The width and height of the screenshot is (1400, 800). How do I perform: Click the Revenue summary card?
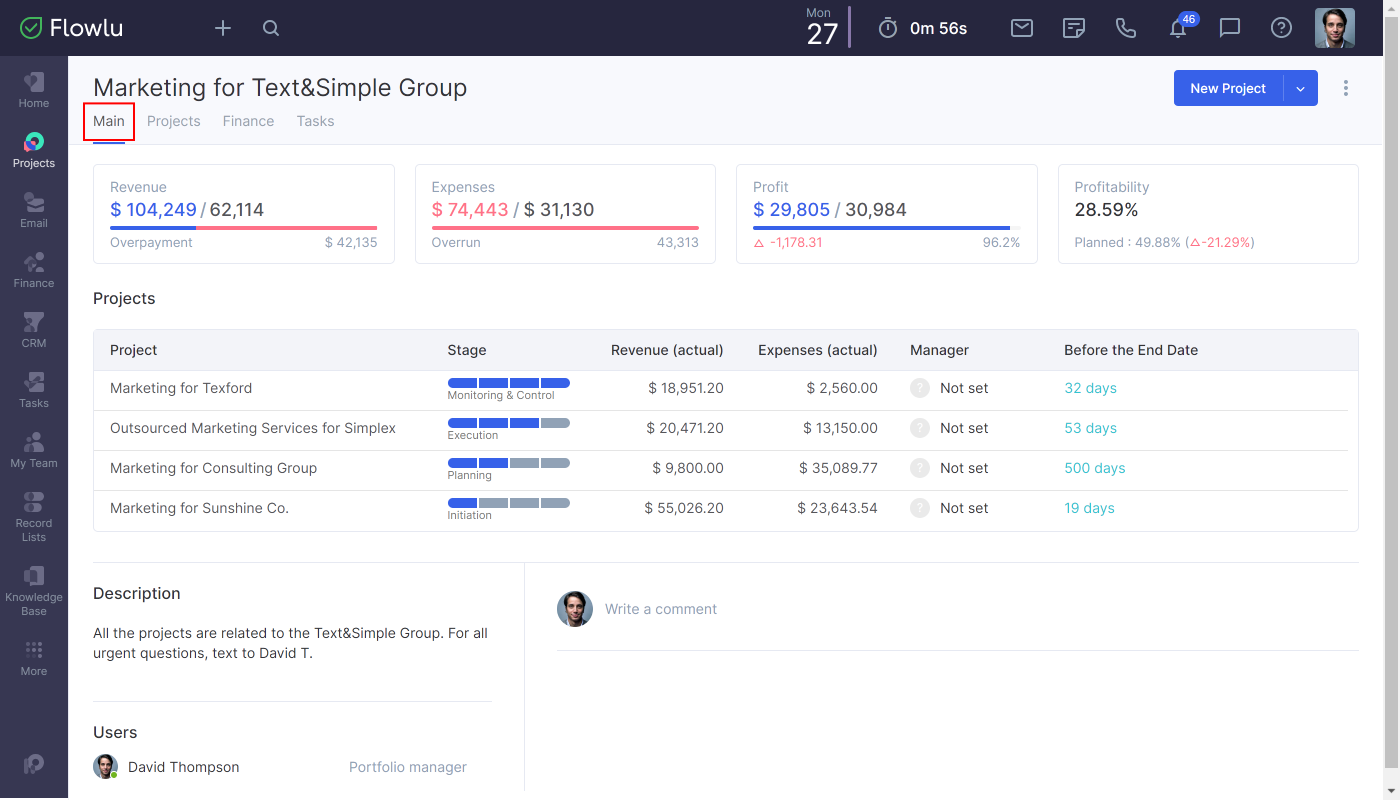pyautogui.click(x=244, y=214)
